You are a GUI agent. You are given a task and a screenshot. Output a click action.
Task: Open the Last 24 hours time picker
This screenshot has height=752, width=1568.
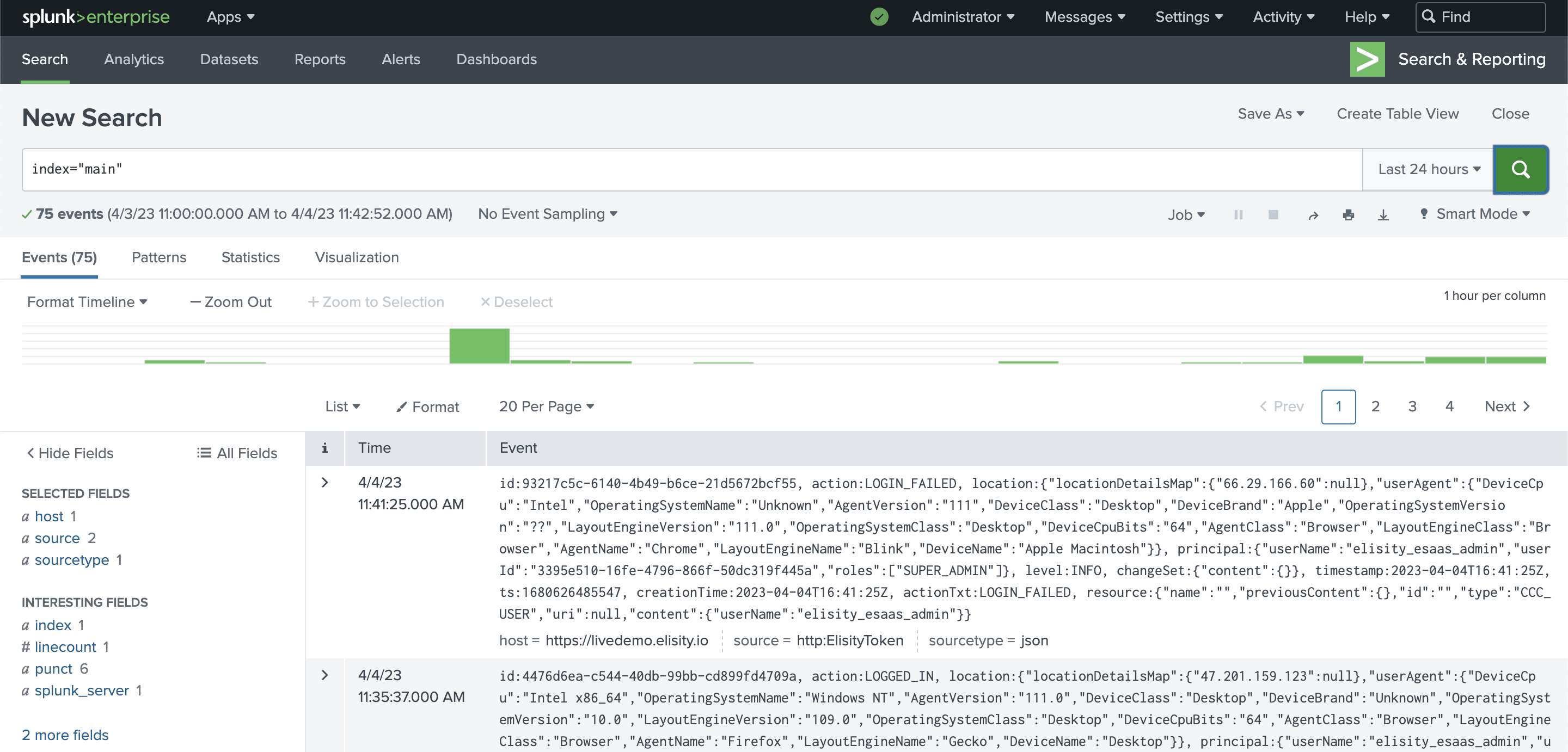click(x=1428, y=169)
